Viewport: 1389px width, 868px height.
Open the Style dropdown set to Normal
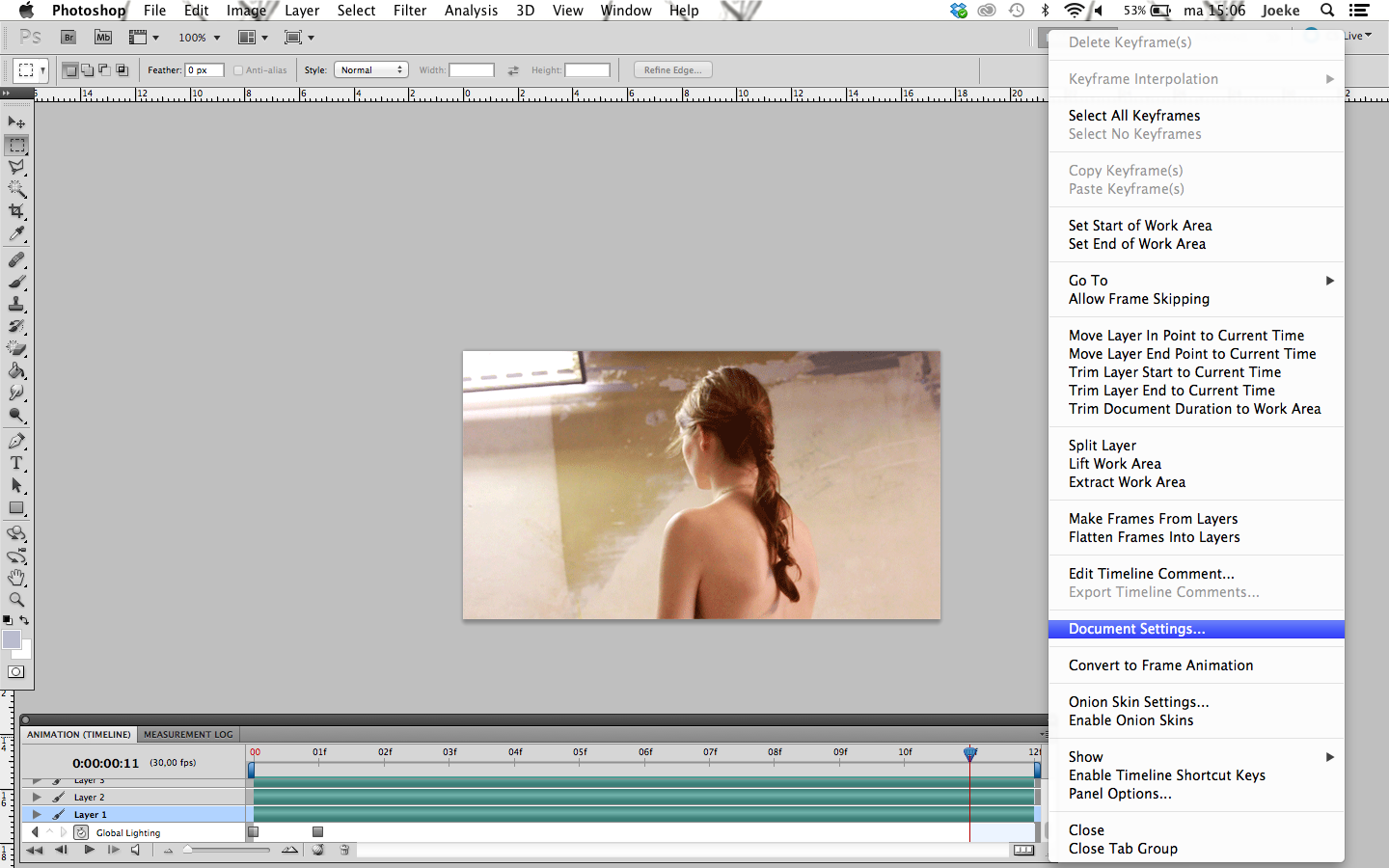click(371, 70)
